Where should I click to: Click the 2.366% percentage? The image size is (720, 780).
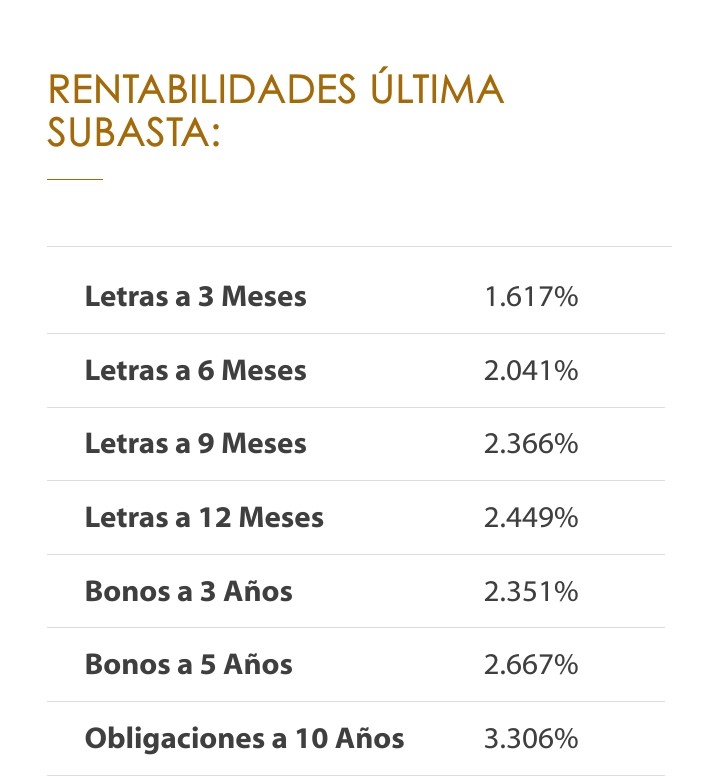coord(531,444)
